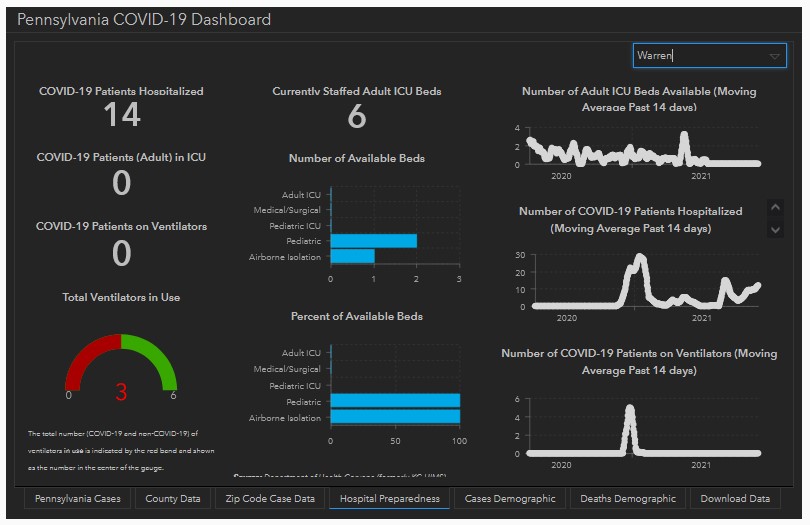Switch to the Pennsylvania Cases tab
This screenshot has height=525, width=810.
tap(77, 498)
